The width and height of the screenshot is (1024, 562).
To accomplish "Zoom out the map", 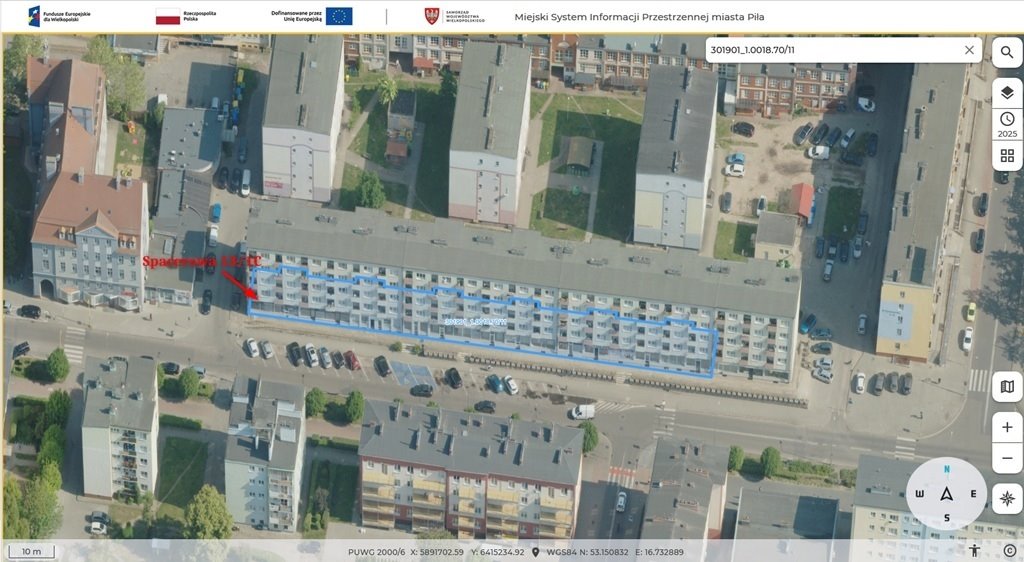I will click(x=1007, y=458).
